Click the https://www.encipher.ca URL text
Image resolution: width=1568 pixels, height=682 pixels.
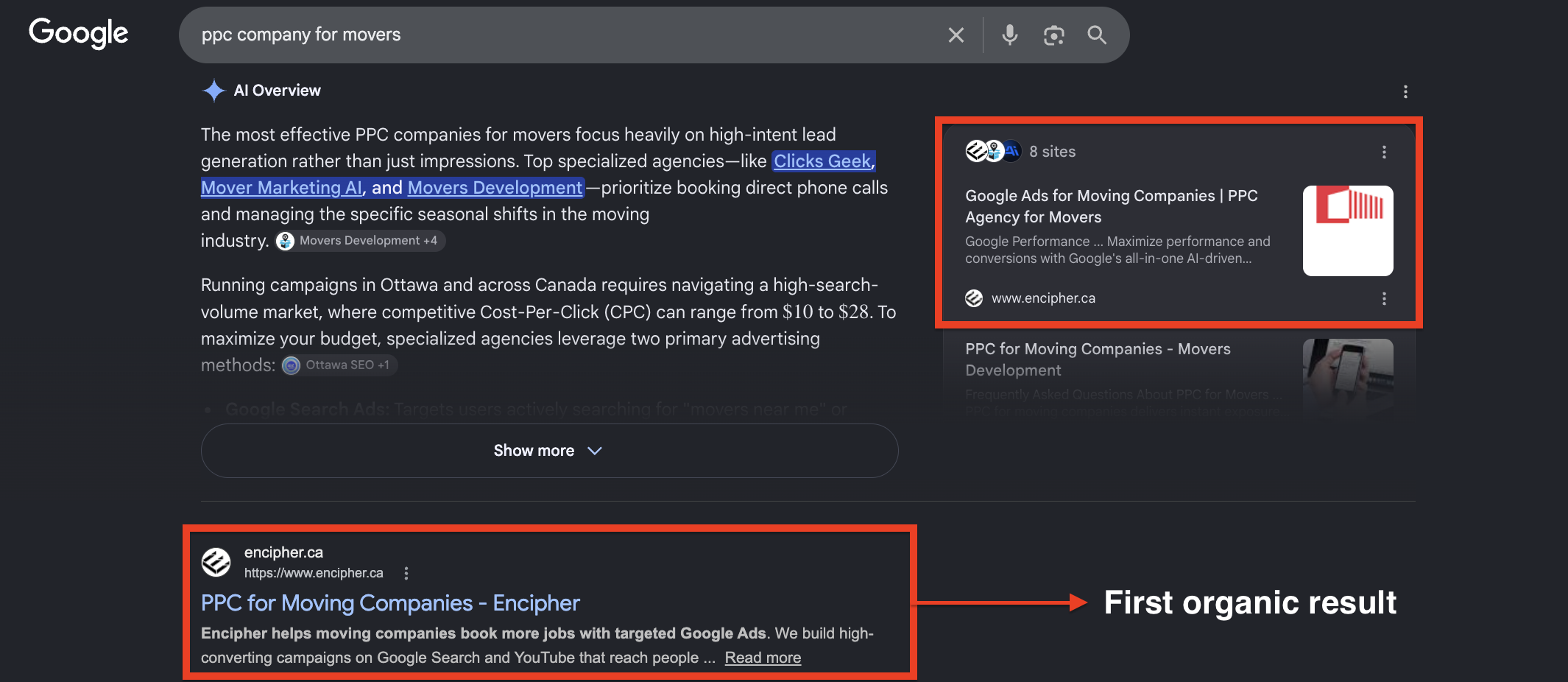coord(314,573)
